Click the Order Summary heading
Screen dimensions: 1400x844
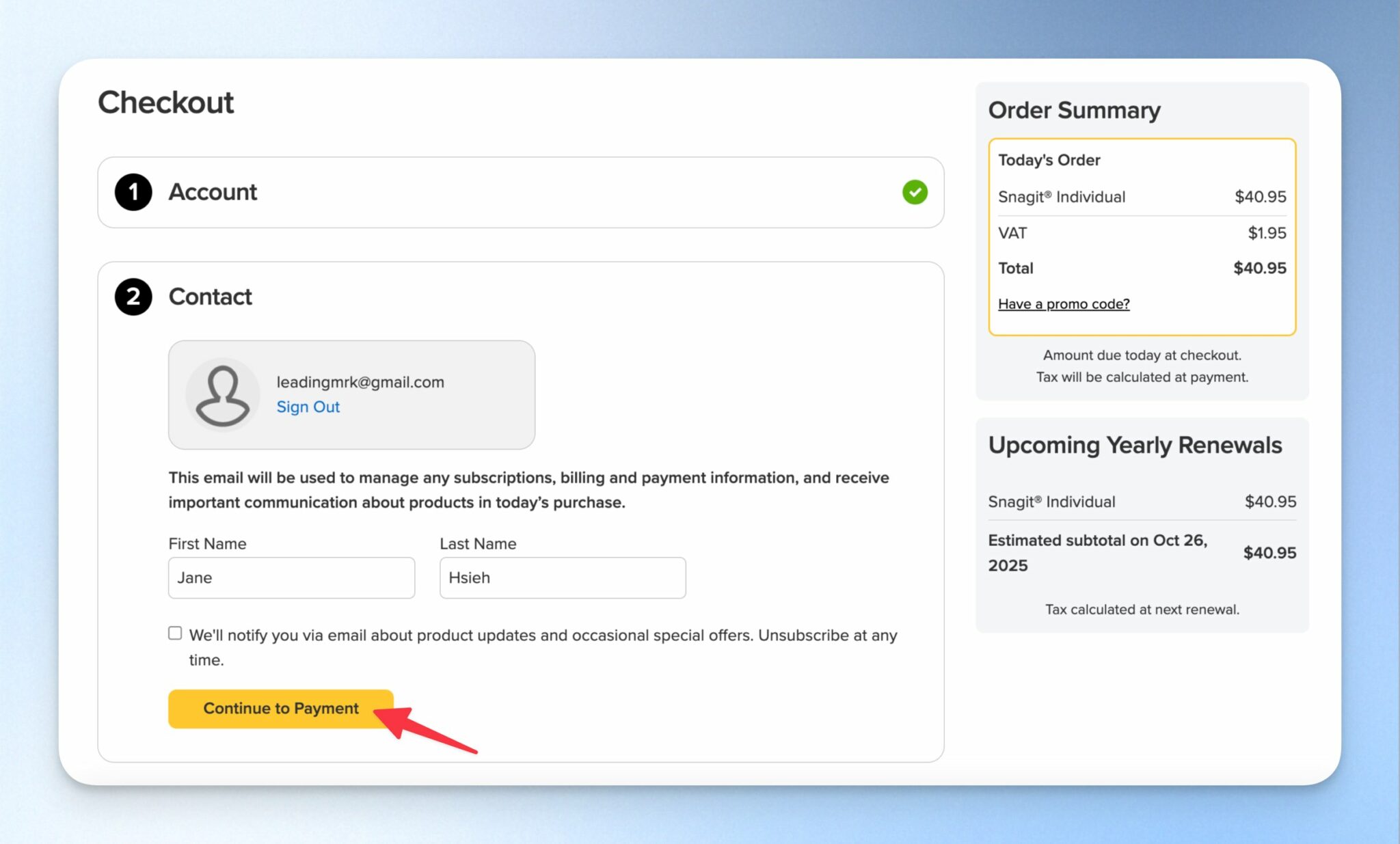[x=1074, y=110]
